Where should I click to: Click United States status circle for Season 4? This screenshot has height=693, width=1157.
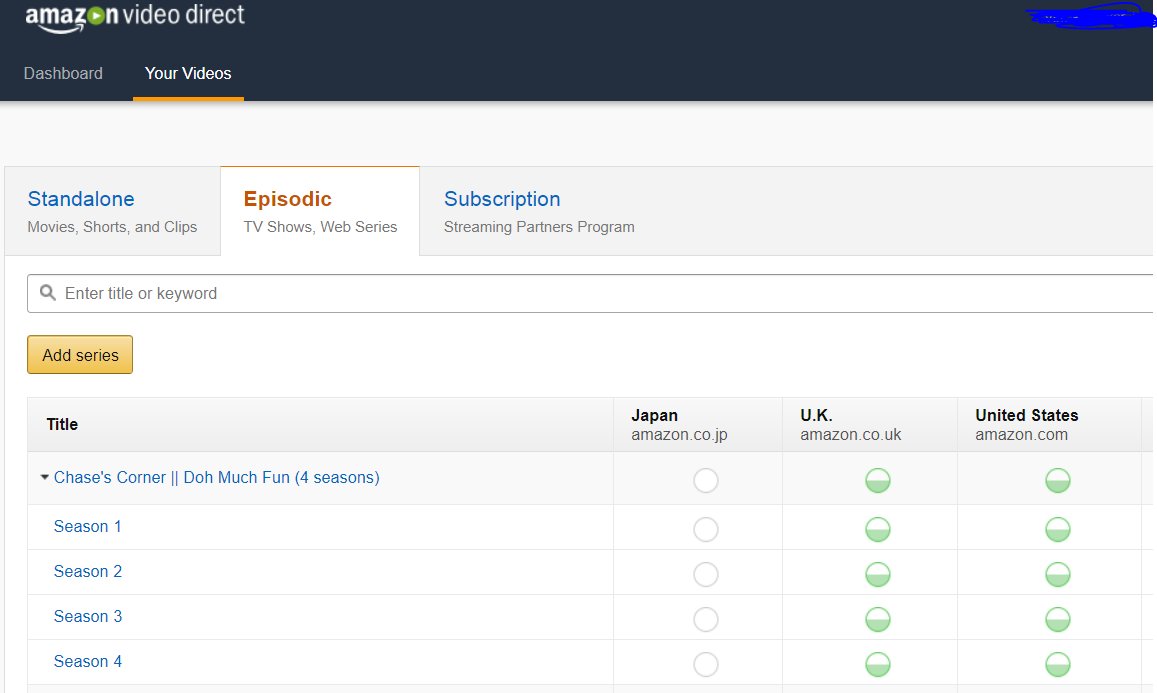click(x=1057, y=664)
